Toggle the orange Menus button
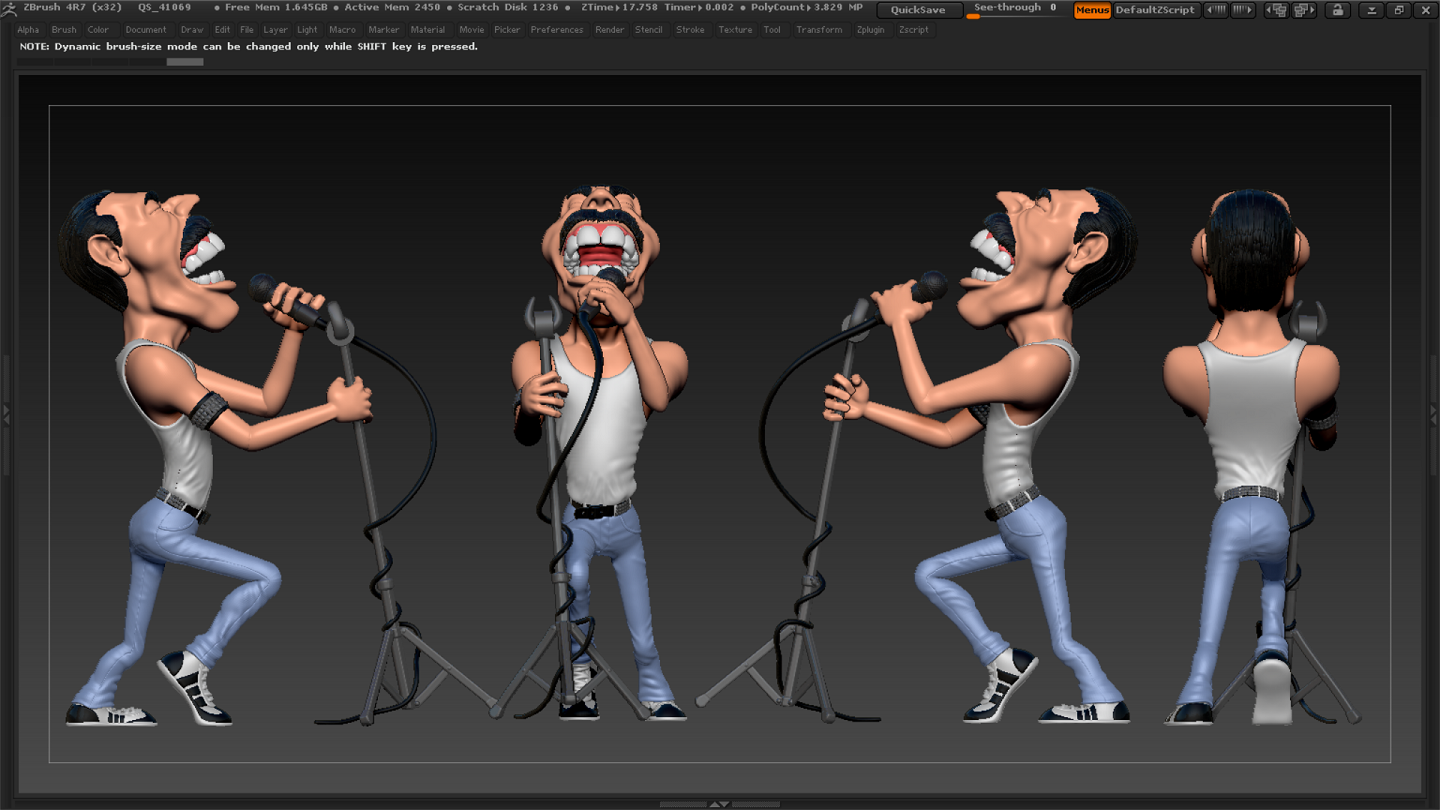Viewport: 1440px width, 810px height. click(1092, 10)
